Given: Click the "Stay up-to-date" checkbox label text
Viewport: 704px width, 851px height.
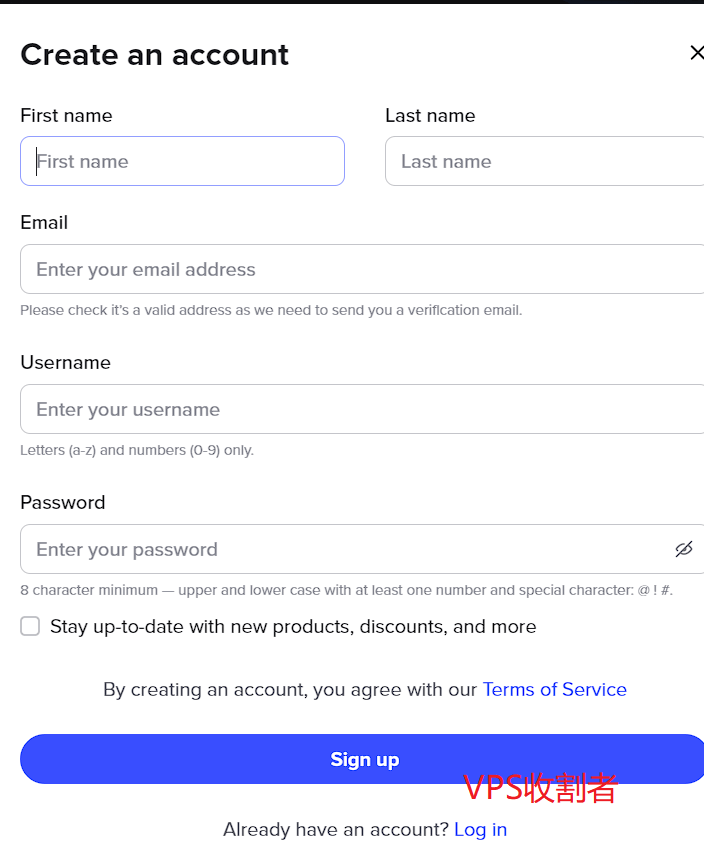Looking at the screenshot, I should [293, 627].
